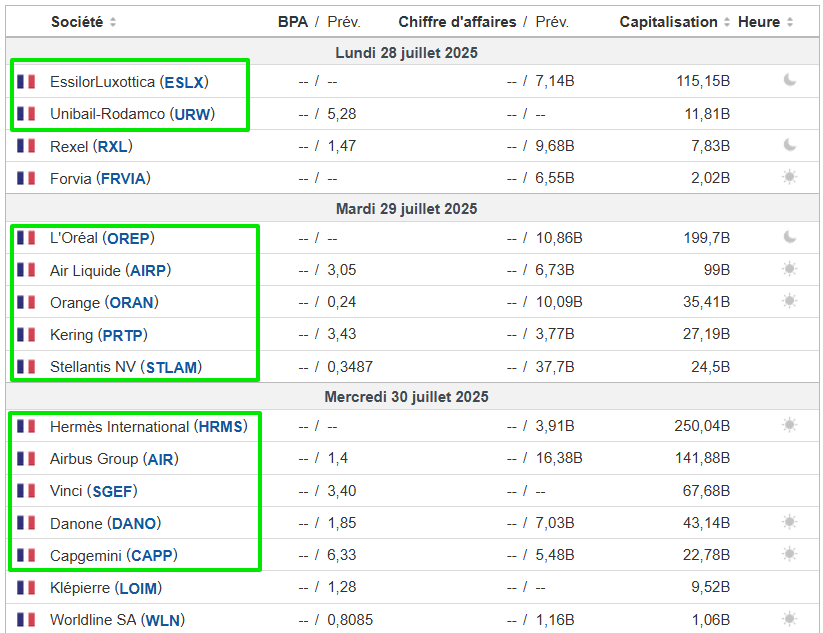Click the moon icon in EssilorLuxottica row
This screenshot has height=633, width=823.
click(x=790, y=81)
